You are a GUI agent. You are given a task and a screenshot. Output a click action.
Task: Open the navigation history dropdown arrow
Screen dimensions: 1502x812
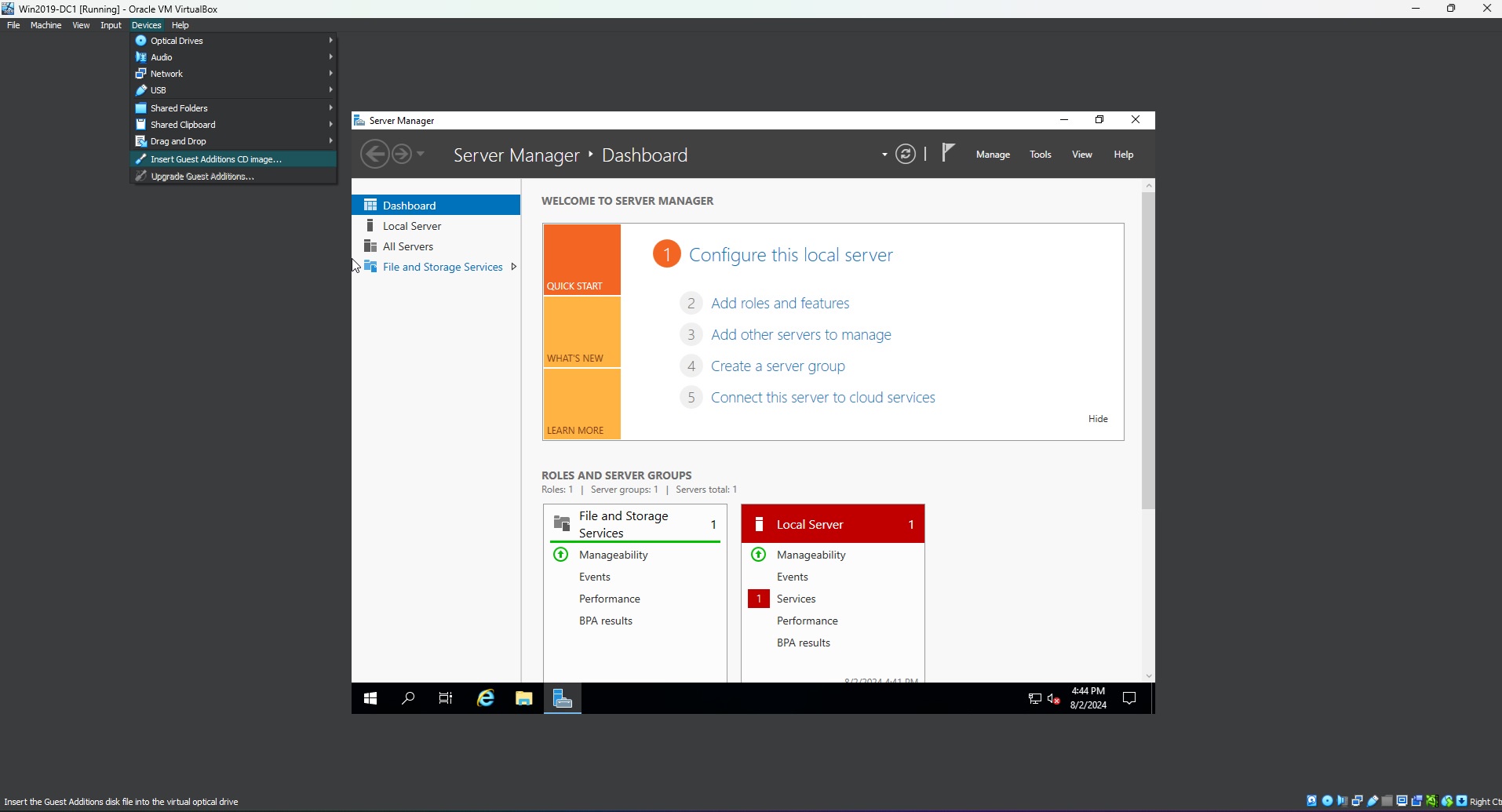[421, 154]
